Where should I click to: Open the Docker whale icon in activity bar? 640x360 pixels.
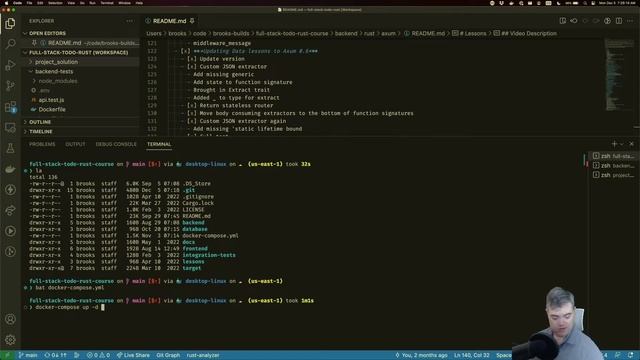point(10,169)
